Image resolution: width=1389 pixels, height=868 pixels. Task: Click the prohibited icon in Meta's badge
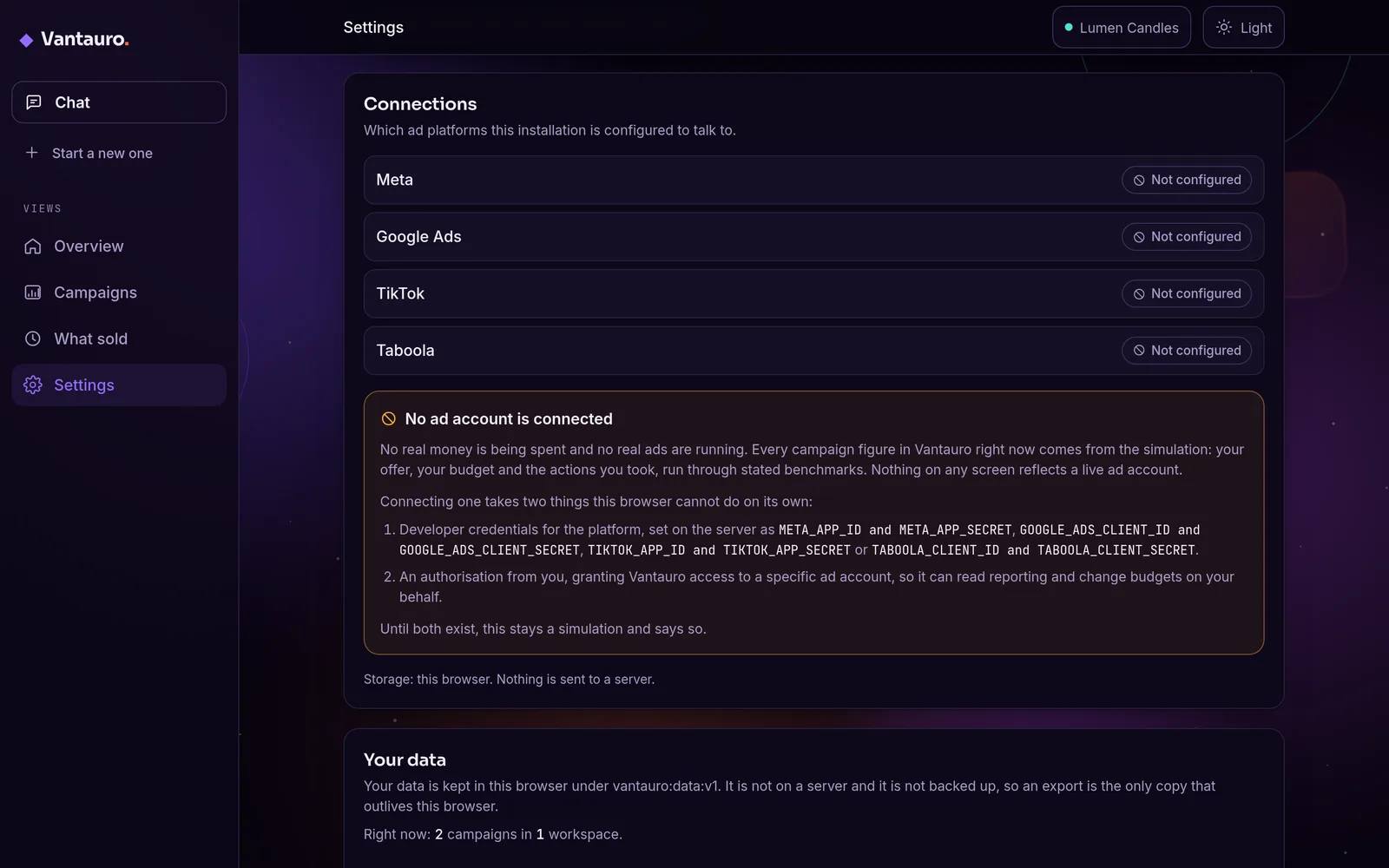[x=1139, y=181]
